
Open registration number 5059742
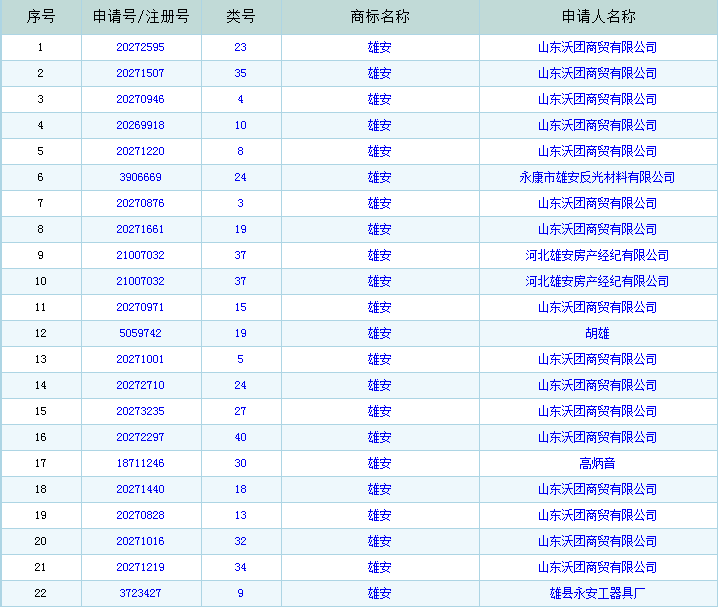click(140, 333)
